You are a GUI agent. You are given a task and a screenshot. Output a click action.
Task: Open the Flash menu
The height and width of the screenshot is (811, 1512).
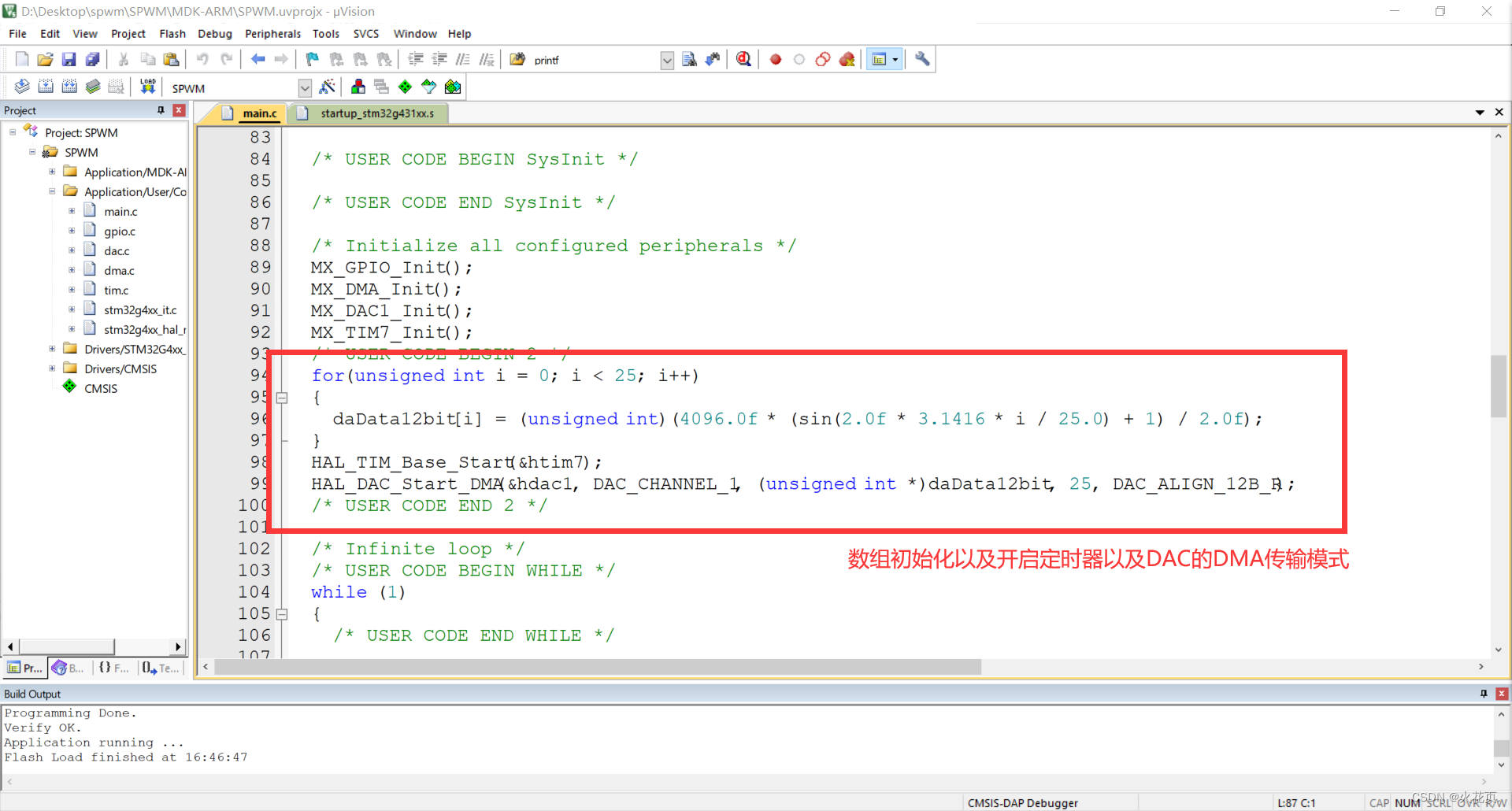pos(172,34)
